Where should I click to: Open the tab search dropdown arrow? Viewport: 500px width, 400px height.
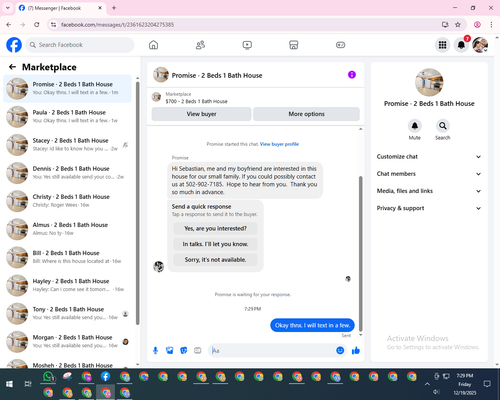[8, 8]
